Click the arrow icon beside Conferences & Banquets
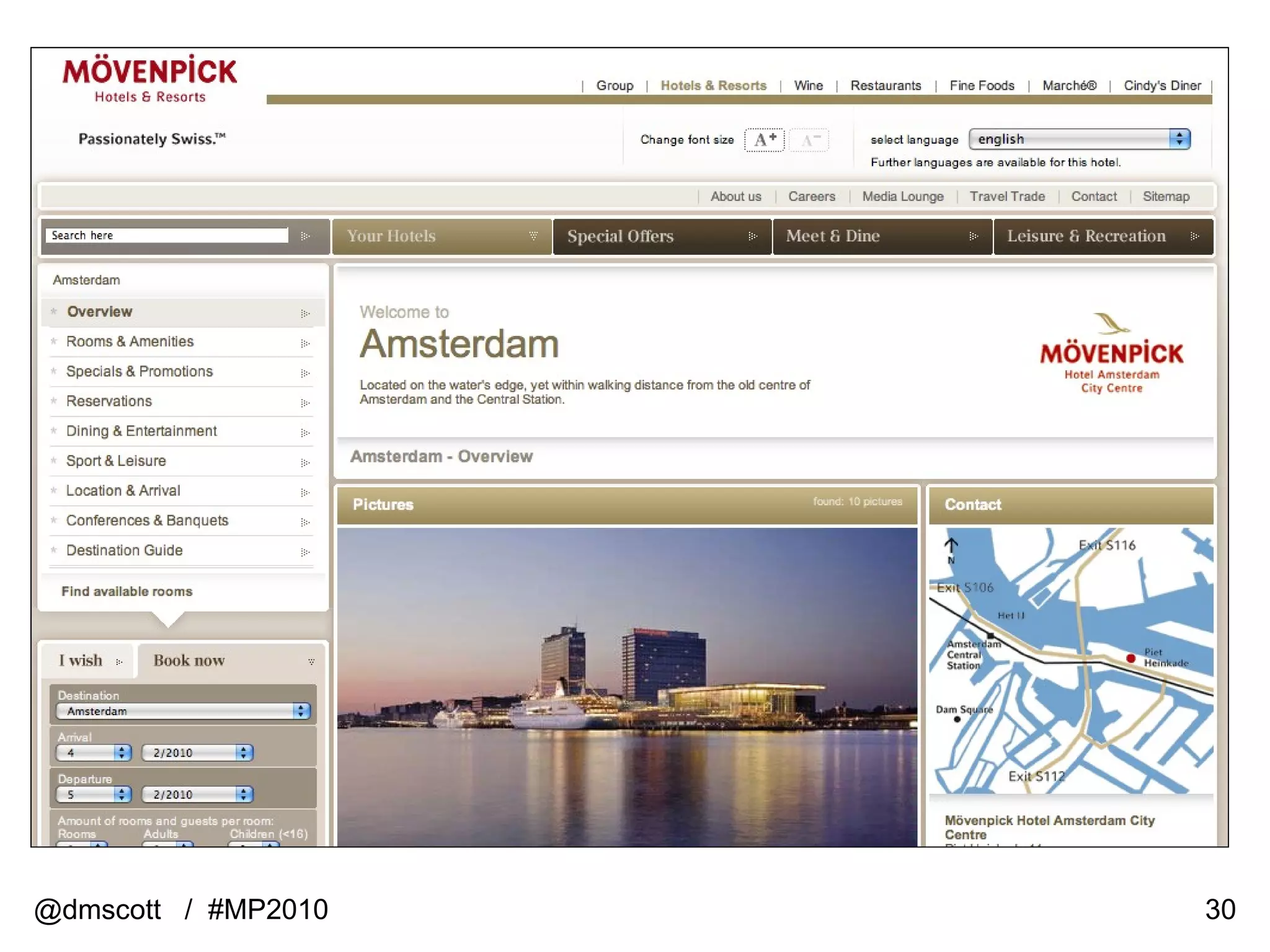The width and height of the screenshot is (1270, 952). pyautogui.click(x=305, y=522)
